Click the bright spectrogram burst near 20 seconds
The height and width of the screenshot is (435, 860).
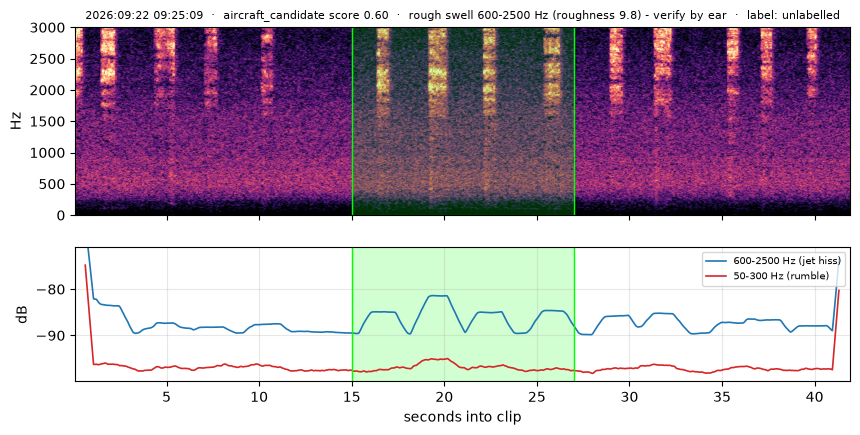(x=438, y=74)
